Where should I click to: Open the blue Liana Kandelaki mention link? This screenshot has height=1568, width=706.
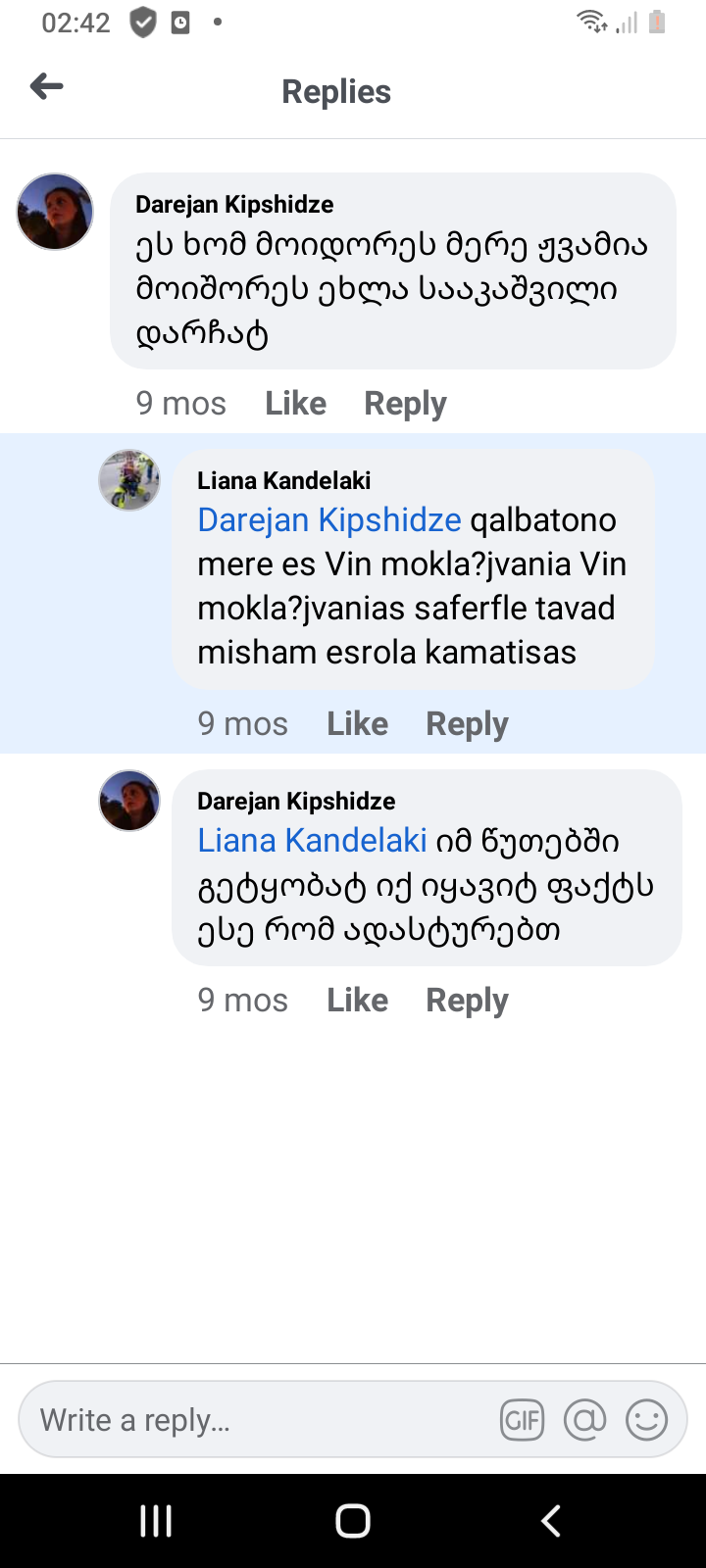click(x=312, y=840)
